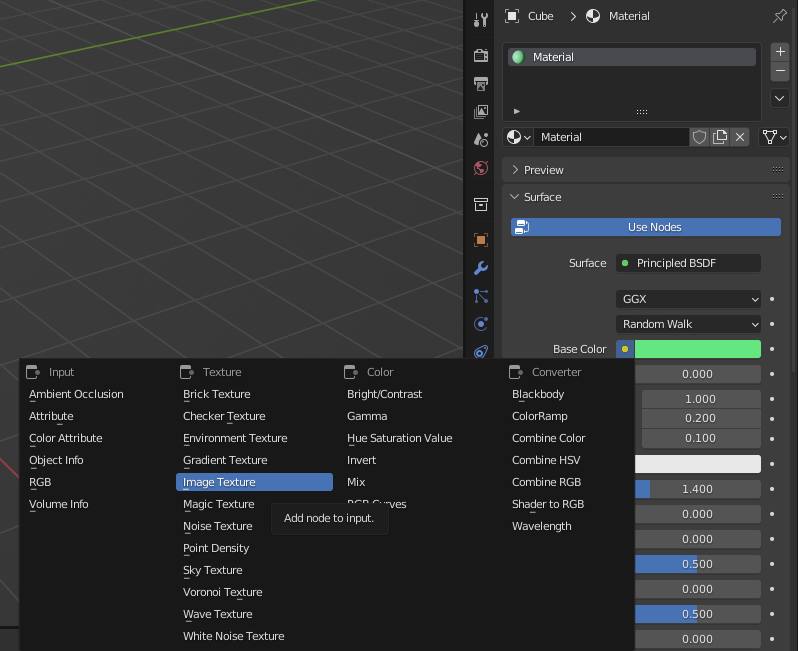The image size is (798, 651).
Task: Toggle animate dot beside lower 0.500 slider
Action: tap(772, 614)
